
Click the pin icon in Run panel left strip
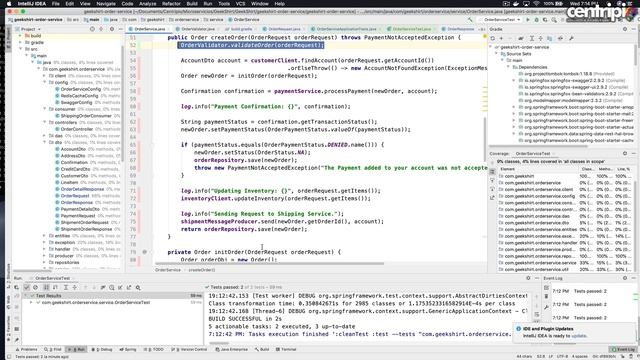point(17,340)
